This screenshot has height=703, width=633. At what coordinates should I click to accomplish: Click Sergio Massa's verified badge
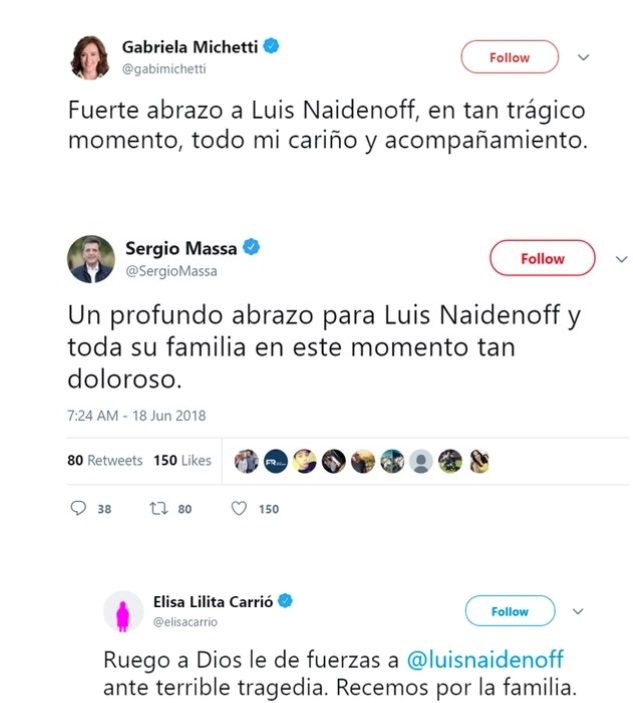252,249
